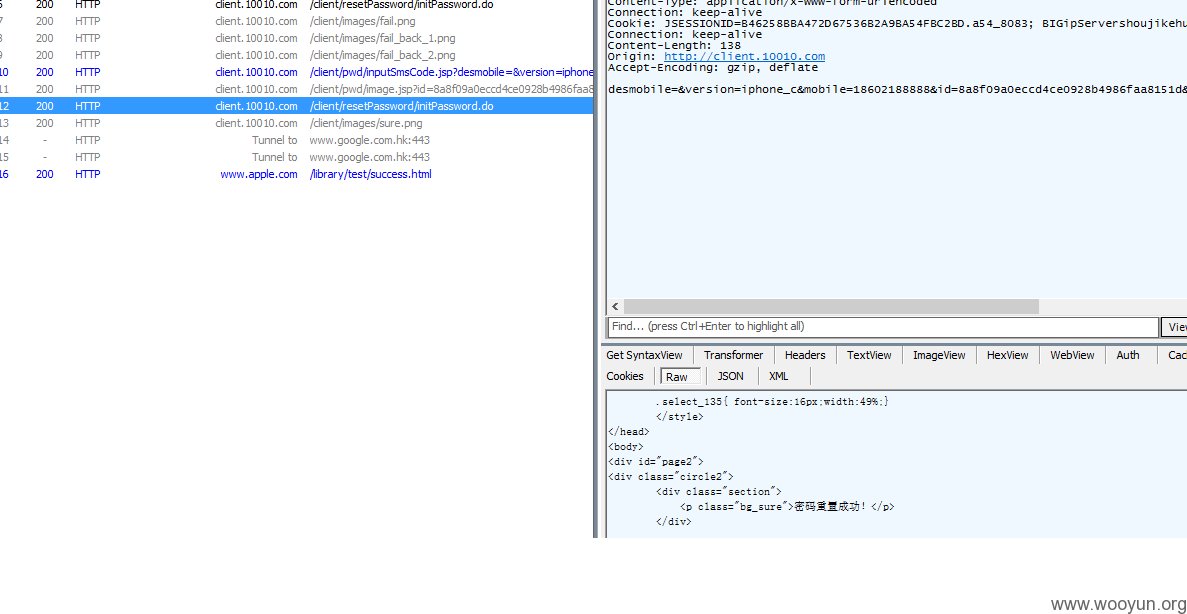Click the desmobile request body line
Viewport: 1187px width, 614px height.
tap(897, 89)
